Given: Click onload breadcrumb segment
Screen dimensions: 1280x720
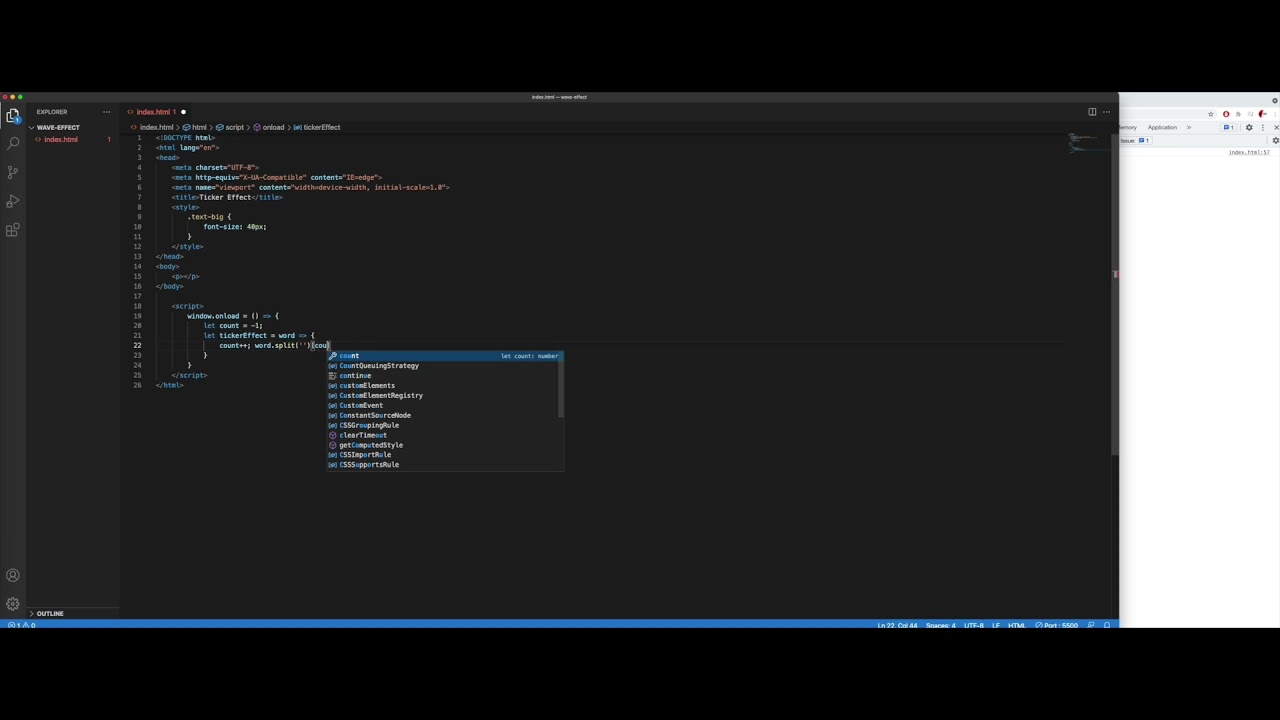Looking at the screenshot, I should (269, 127).
